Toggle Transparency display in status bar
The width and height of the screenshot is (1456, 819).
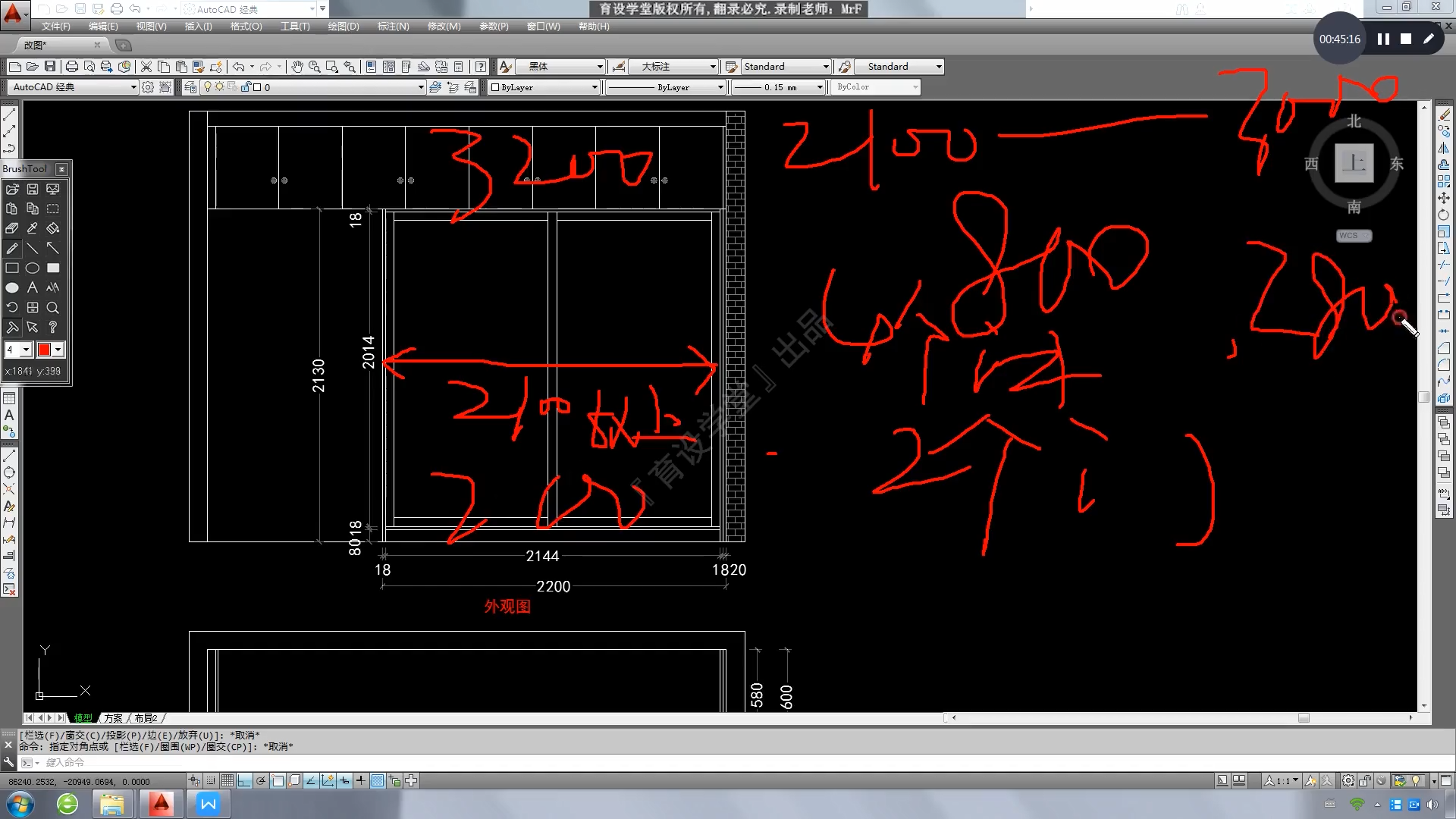pos(378,780)
